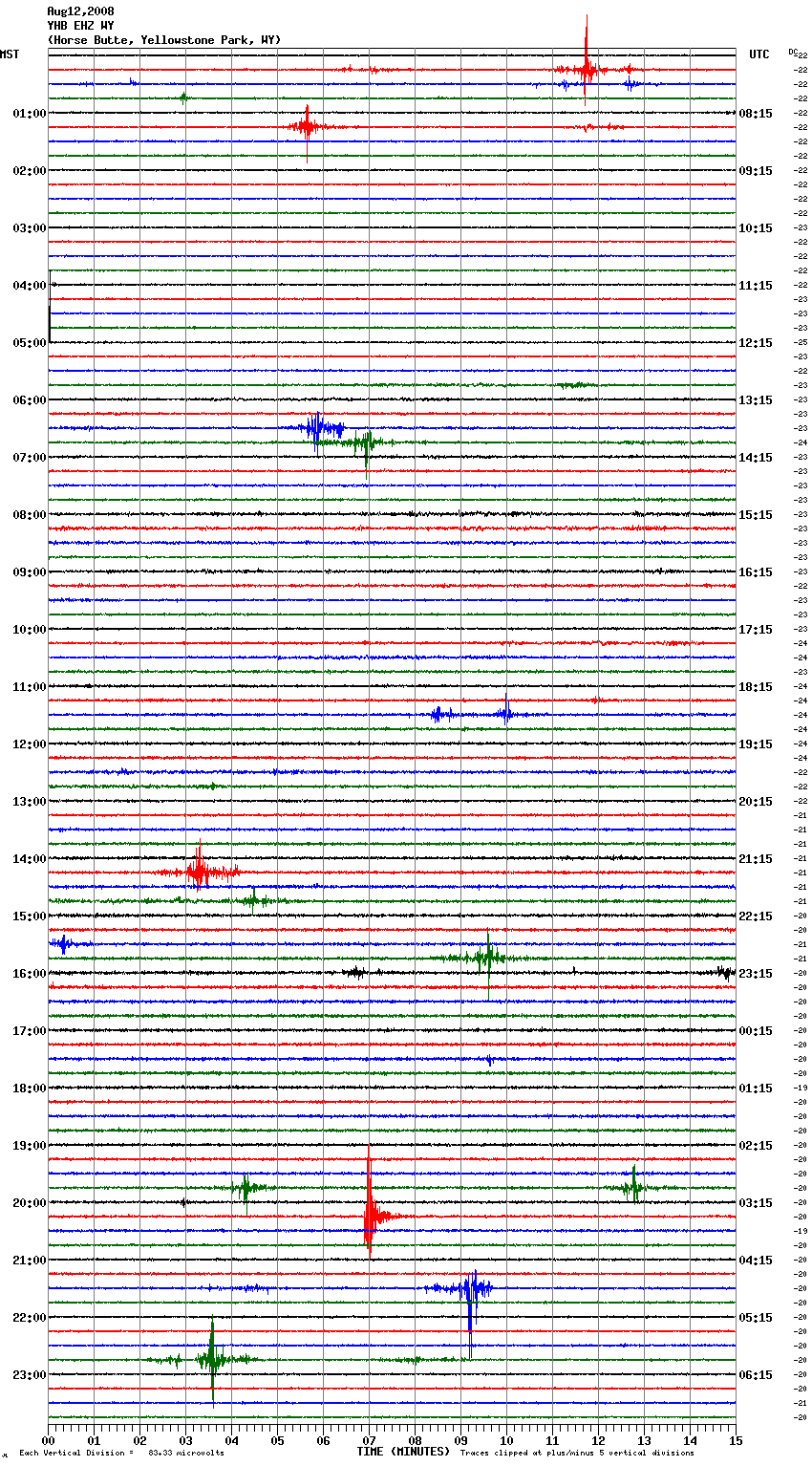Click the '11:00' MST time label
Screen dimensions: 812x1466
[x=30, y=687]
